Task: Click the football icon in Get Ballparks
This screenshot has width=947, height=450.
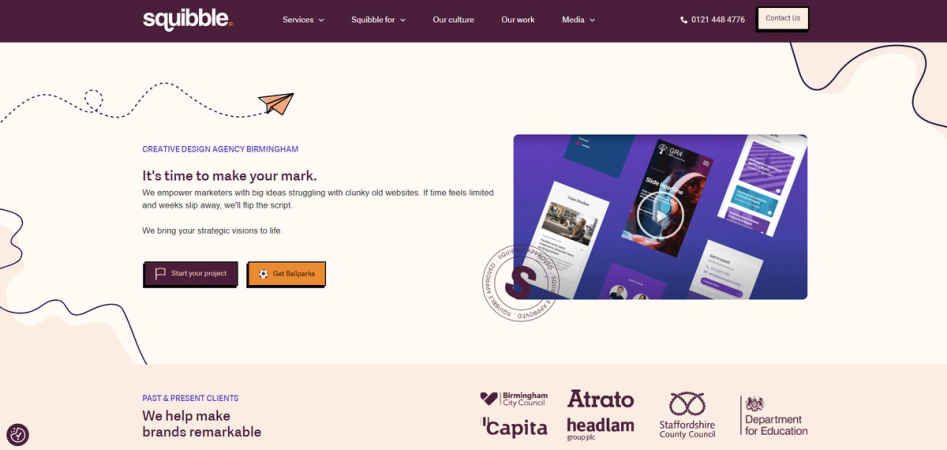Action: coord(263,274)
